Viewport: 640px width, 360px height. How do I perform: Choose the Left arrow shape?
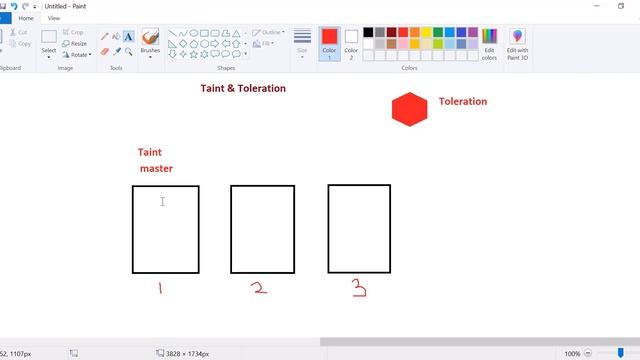[x=226, y=44]
